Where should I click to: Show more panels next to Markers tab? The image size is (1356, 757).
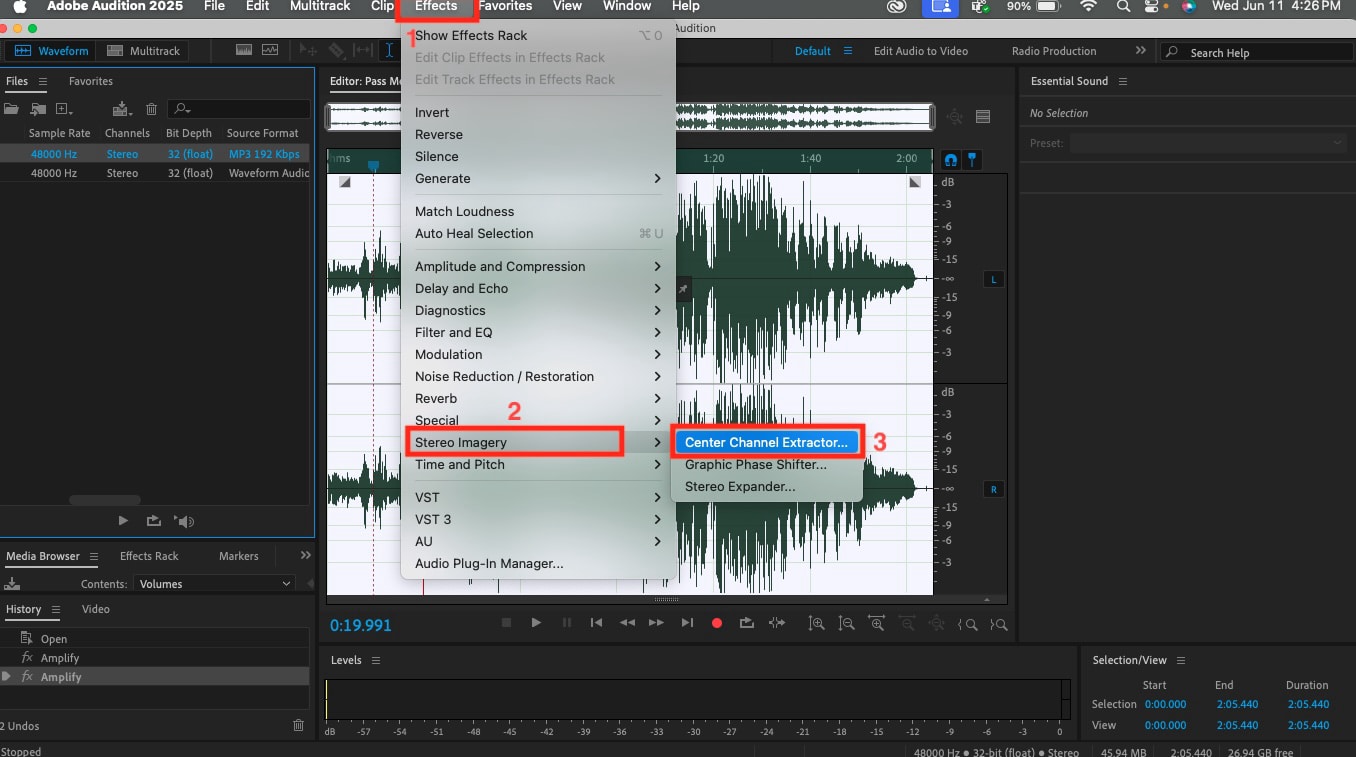[x=306, y=555]
